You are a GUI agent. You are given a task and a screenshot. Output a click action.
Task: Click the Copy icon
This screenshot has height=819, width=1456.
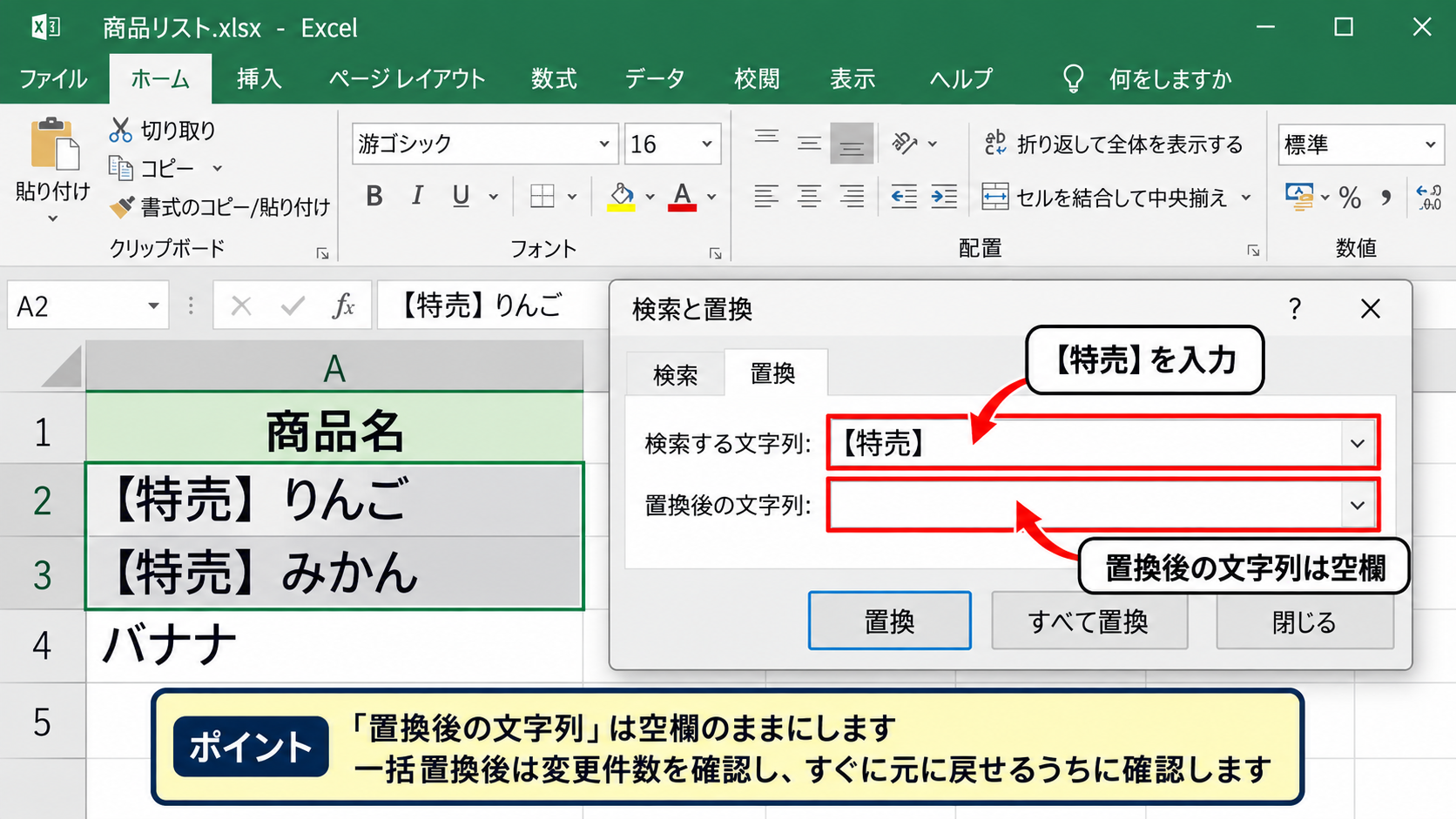pyautogui.click(x=120, y=167)
